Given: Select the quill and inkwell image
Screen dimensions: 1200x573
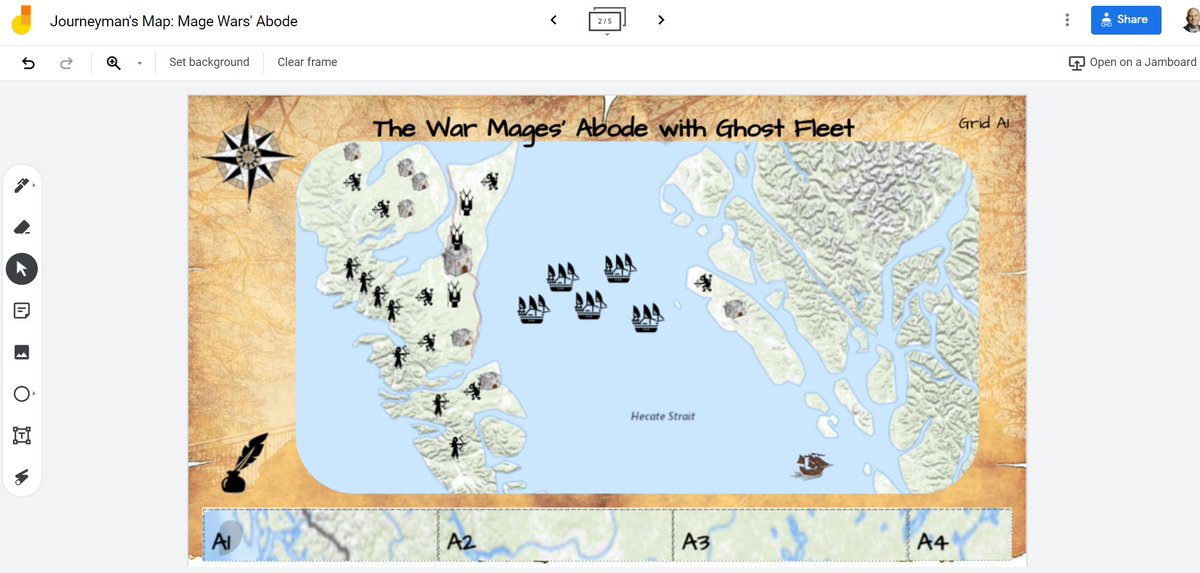Looking at the screenshot, I should tap(244, 464).
